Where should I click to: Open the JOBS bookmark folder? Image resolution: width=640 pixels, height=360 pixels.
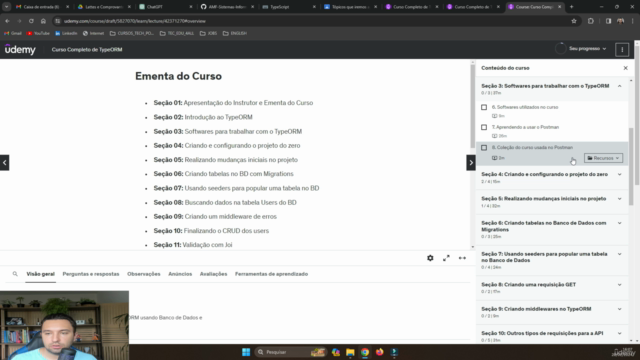click(x=209, y=33)
